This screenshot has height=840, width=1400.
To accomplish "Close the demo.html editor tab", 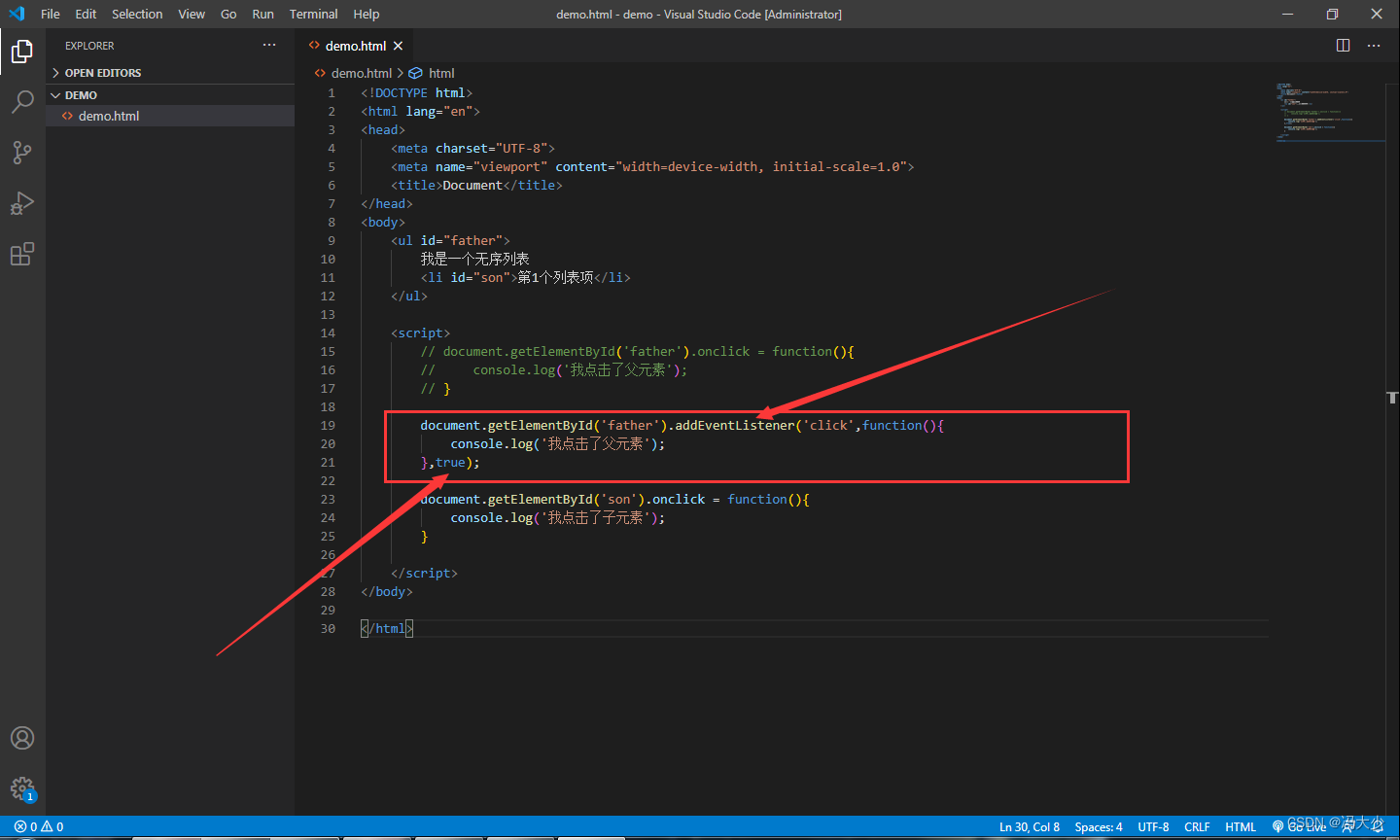I will [x=398, y=46].
